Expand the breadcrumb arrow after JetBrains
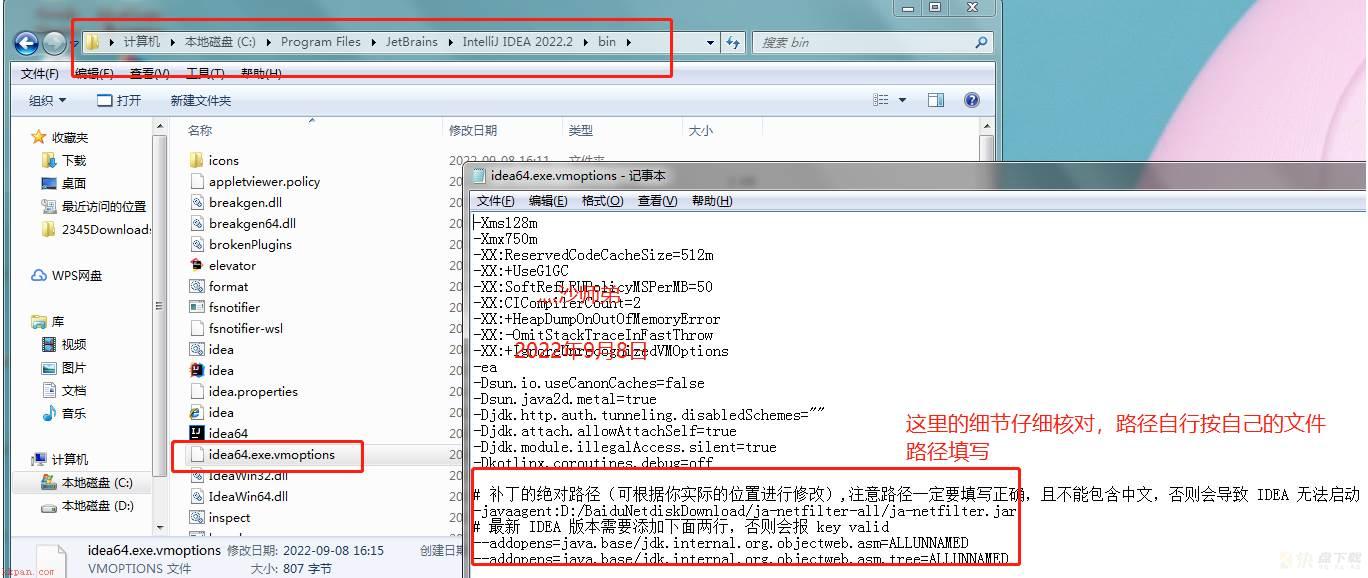Screen dimensions: 1368x578 (451, 42)
